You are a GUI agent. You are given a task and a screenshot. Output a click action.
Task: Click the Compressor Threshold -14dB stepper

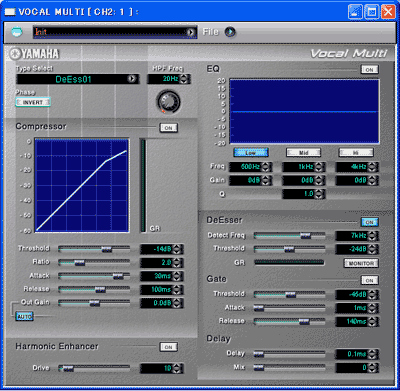coord(177,249)
